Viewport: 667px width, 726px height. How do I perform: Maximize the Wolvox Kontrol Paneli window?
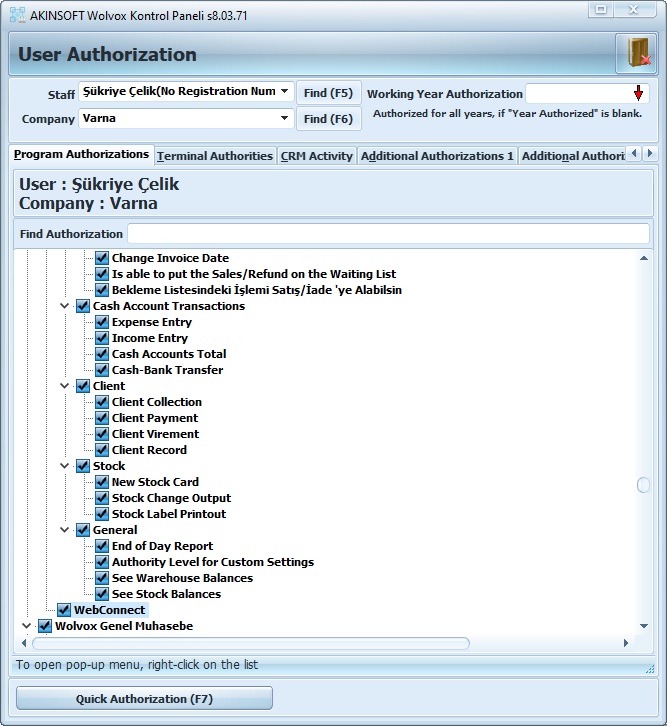601,9
